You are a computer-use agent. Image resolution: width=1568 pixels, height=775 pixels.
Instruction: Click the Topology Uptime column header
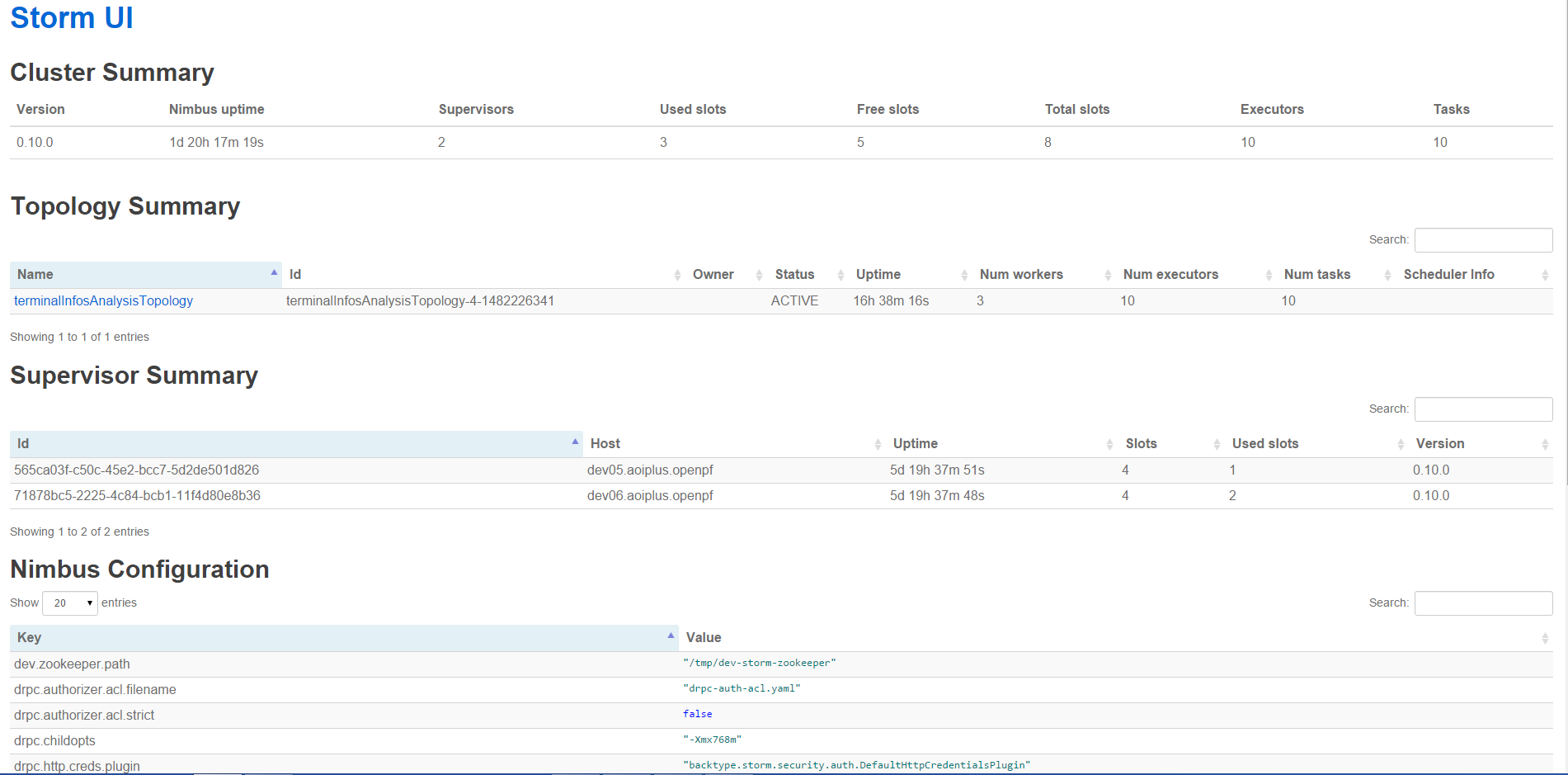(x=878, y=275)
